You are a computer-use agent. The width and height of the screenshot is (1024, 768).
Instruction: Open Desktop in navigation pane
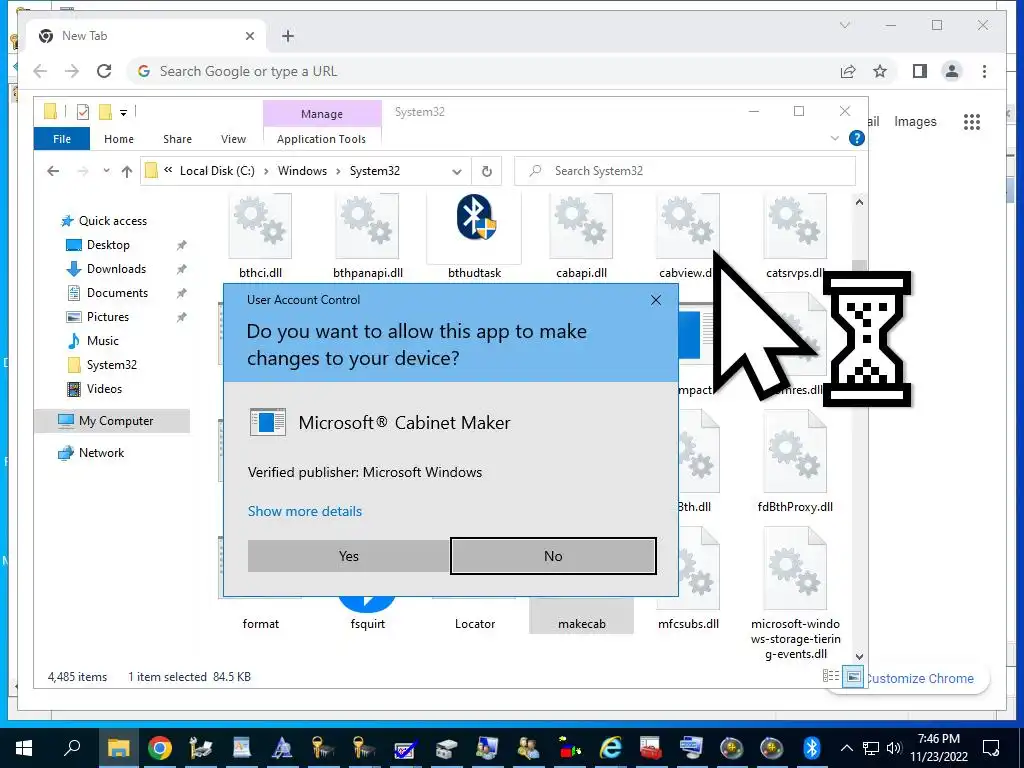tap(108, 245)
